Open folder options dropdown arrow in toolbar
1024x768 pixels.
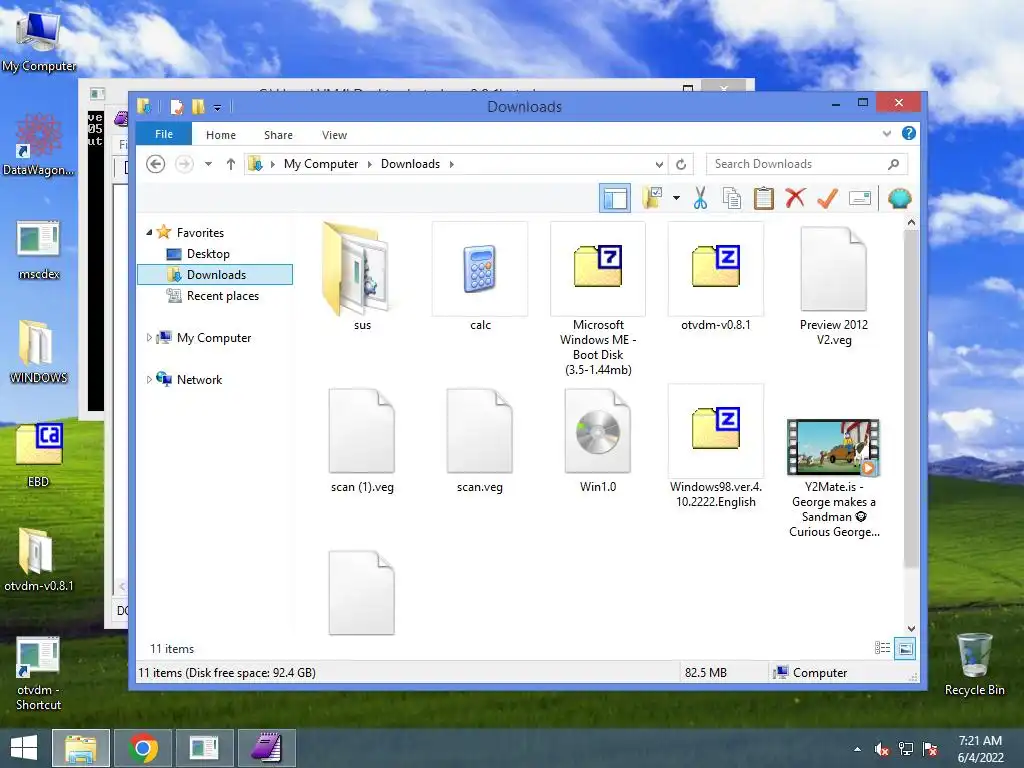[x=676, y=198]
